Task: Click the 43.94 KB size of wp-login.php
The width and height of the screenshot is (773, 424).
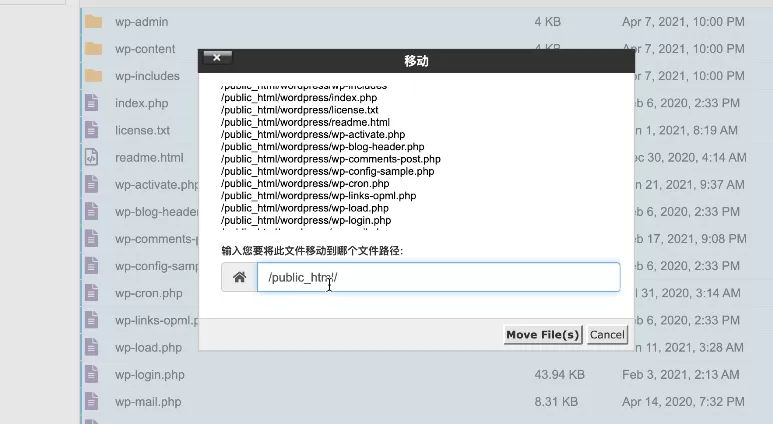Action: coord(560,375)
